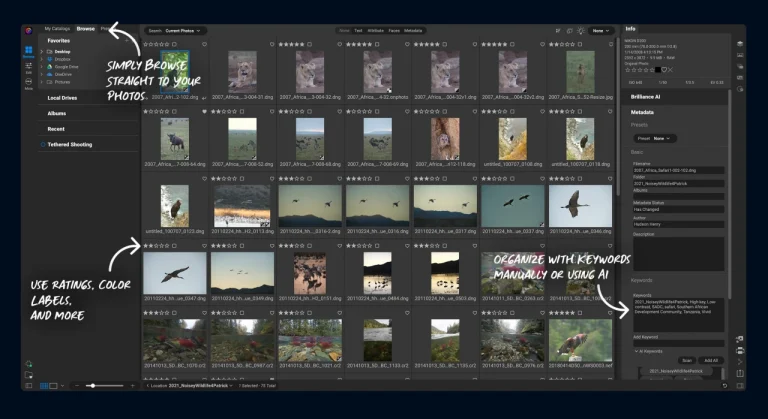Open the layers stack icon in right strip
This screenshot has width=768, height=419.
click(x=740, y=44)
